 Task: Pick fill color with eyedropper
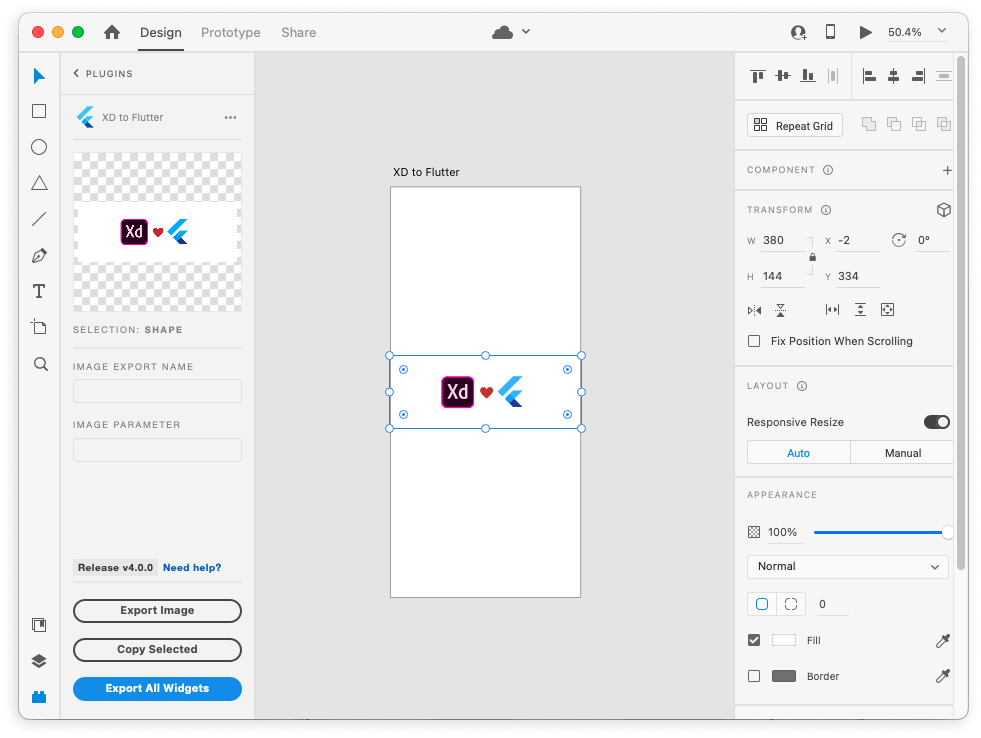(x=942, y=640)
